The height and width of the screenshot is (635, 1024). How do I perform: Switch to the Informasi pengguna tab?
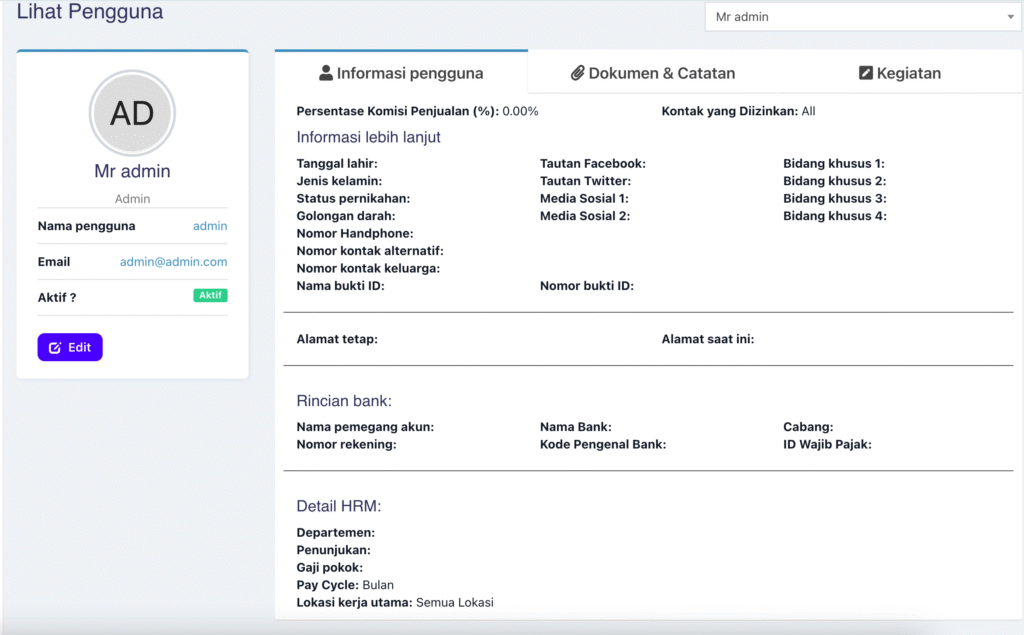tap(401, 73)
